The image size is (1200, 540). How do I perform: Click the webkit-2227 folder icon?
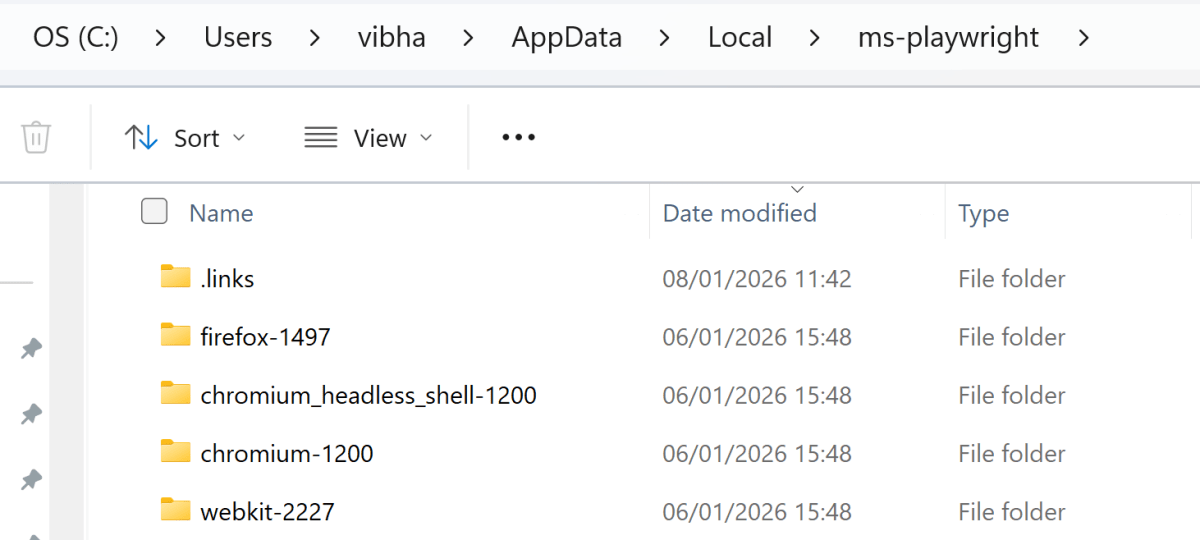[x=175, y=511]
